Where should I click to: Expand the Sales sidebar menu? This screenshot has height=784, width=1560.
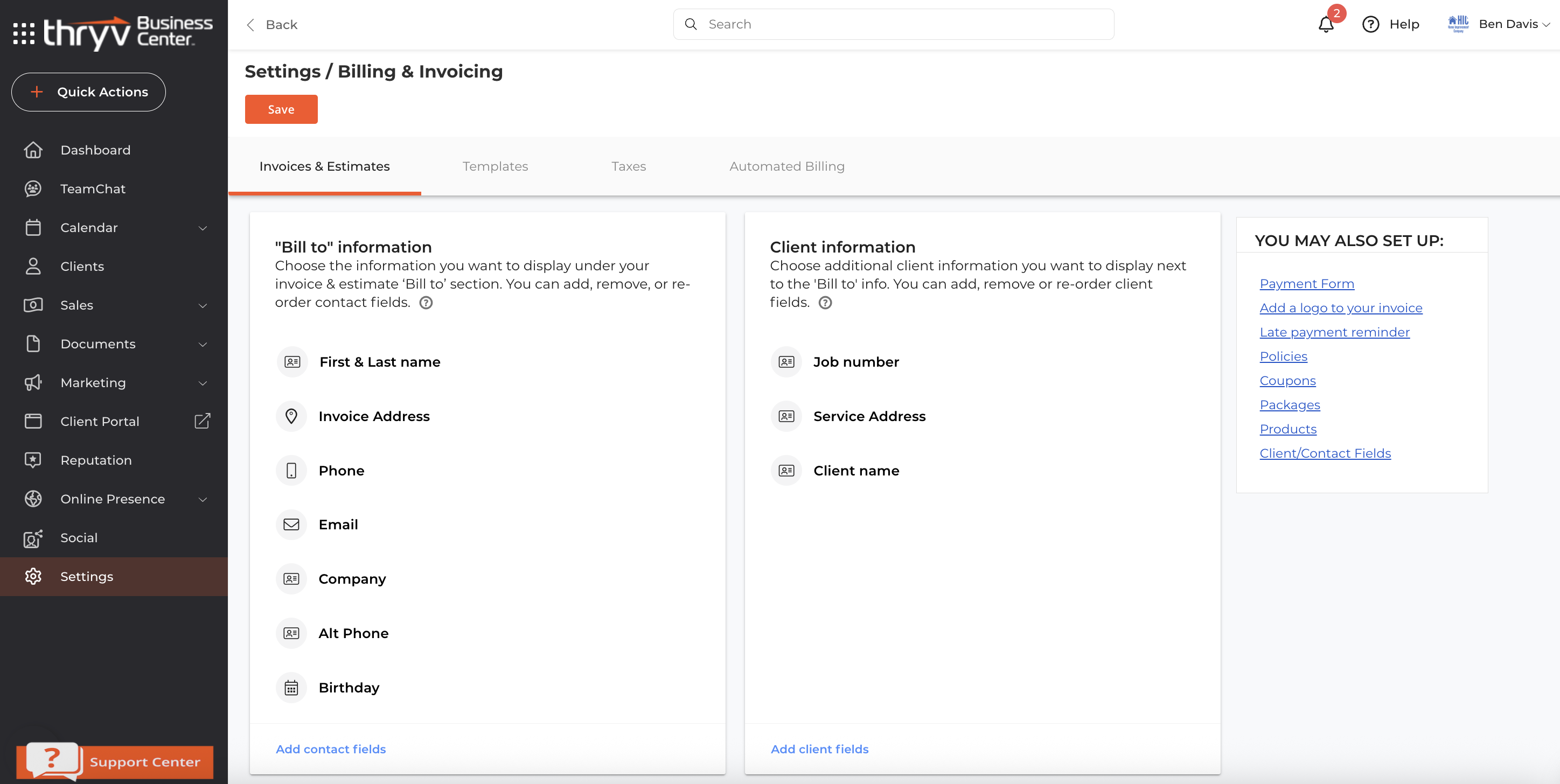203,306
